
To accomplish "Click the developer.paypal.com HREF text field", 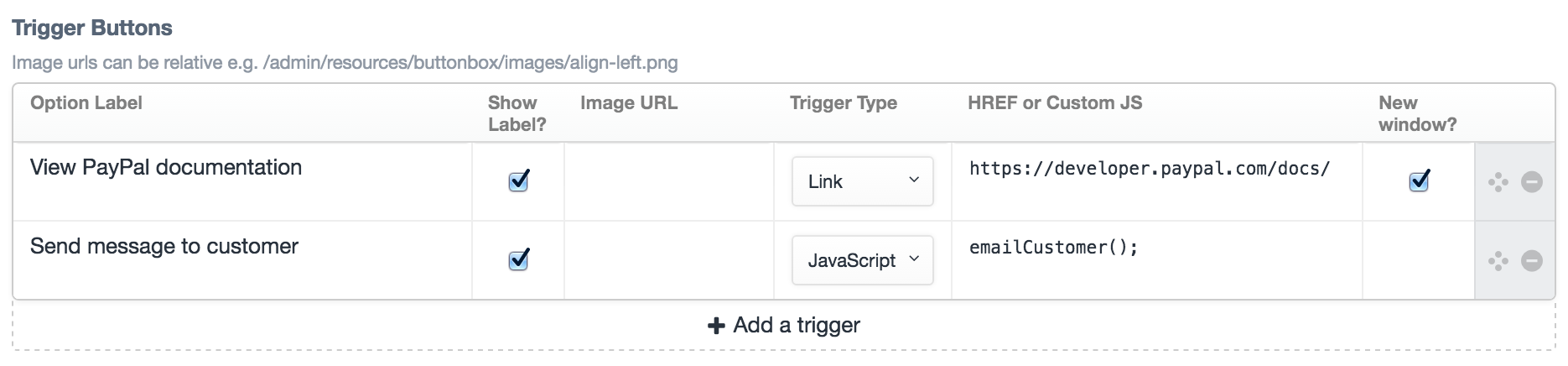I will point(1150,169).
